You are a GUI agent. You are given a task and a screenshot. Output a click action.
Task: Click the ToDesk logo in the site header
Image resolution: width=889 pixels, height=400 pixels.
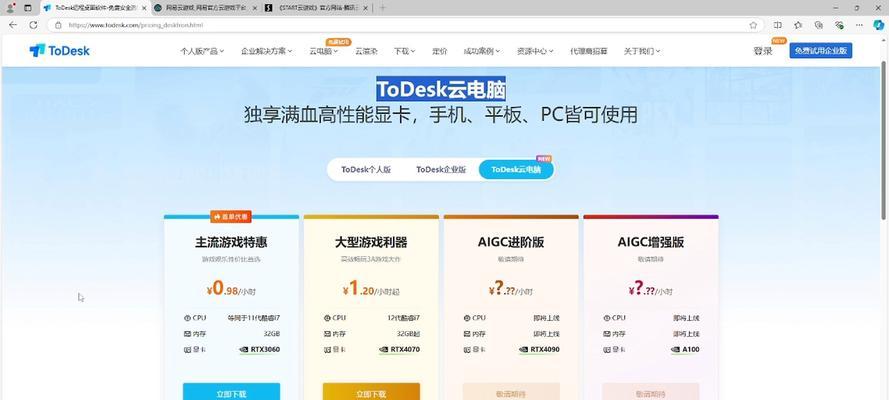coord(60,50)
